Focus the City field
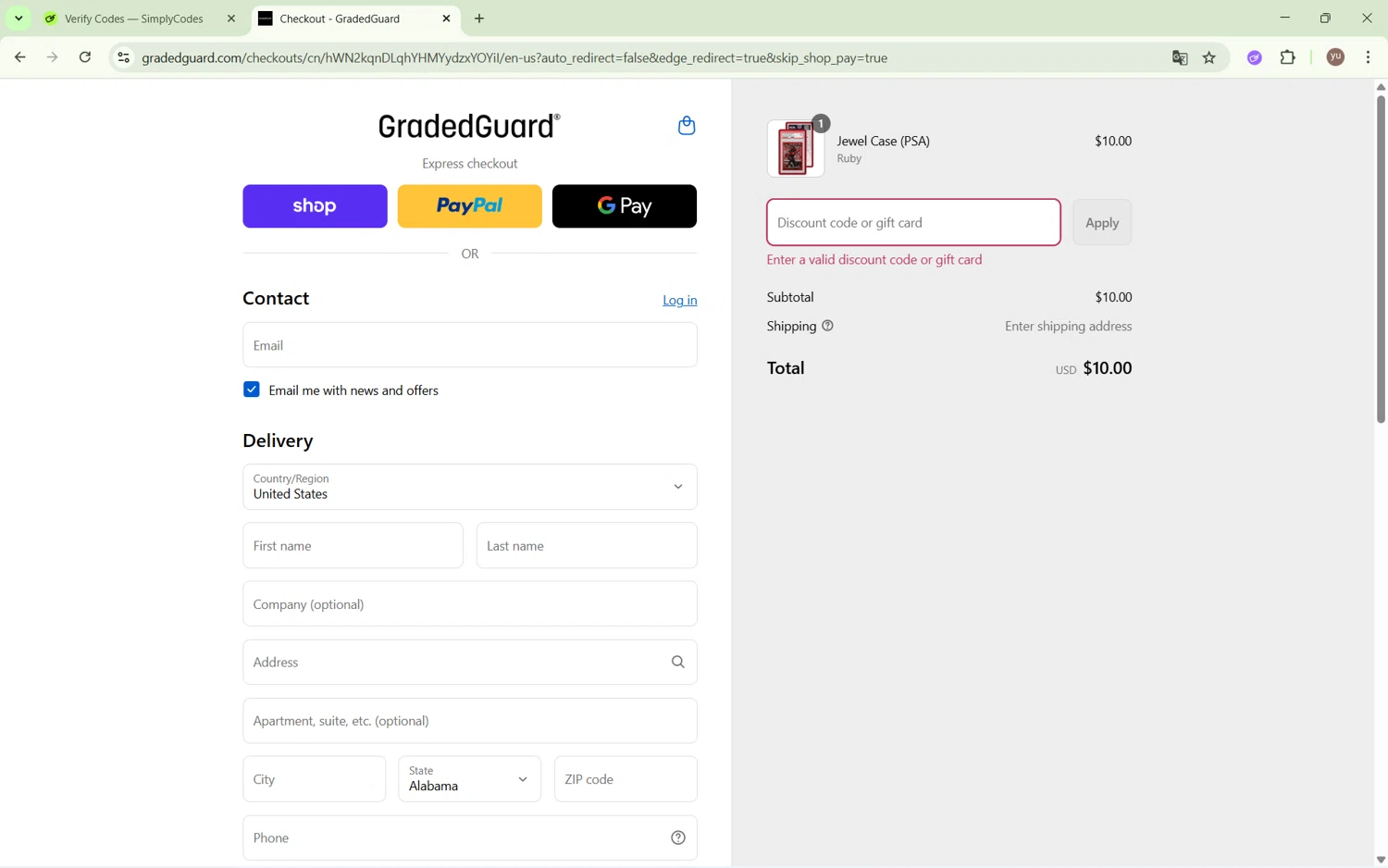Screen dimensions: 1388x868 tap(314, 779)
